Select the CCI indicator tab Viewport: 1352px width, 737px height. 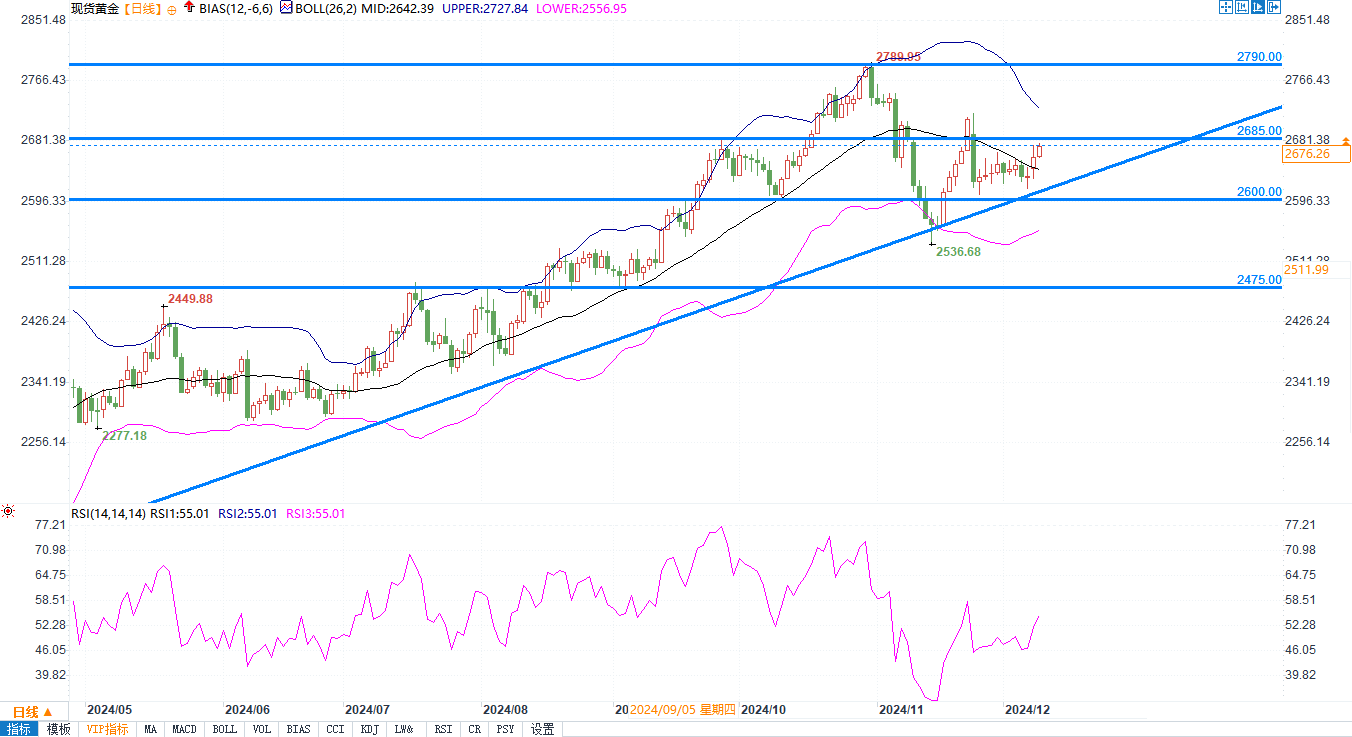click(x=335, y=729)
